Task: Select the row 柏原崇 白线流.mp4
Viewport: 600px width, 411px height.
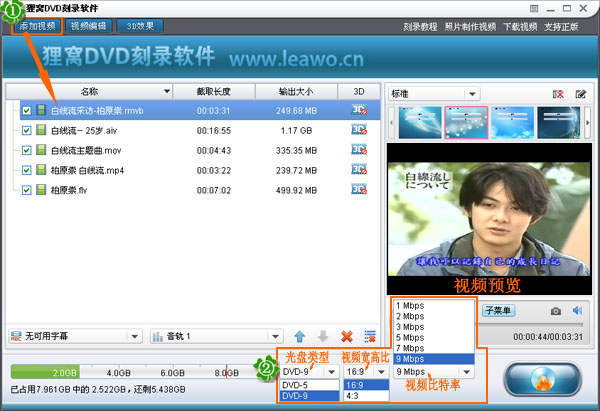Action: coord(200,170)
